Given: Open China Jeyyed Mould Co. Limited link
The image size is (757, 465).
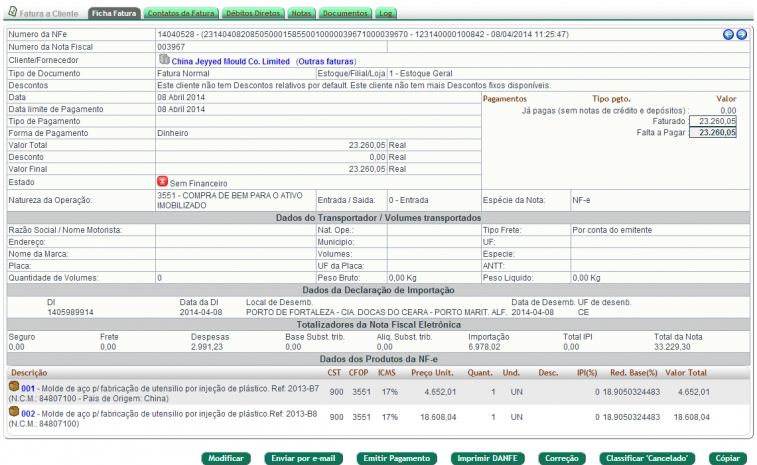Looking at the screenshot, I should pyautogui.click(x=231, y=61).
